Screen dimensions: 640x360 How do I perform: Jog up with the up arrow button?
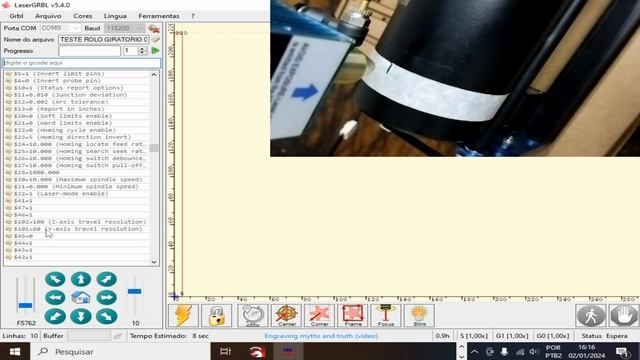point(81,279)
